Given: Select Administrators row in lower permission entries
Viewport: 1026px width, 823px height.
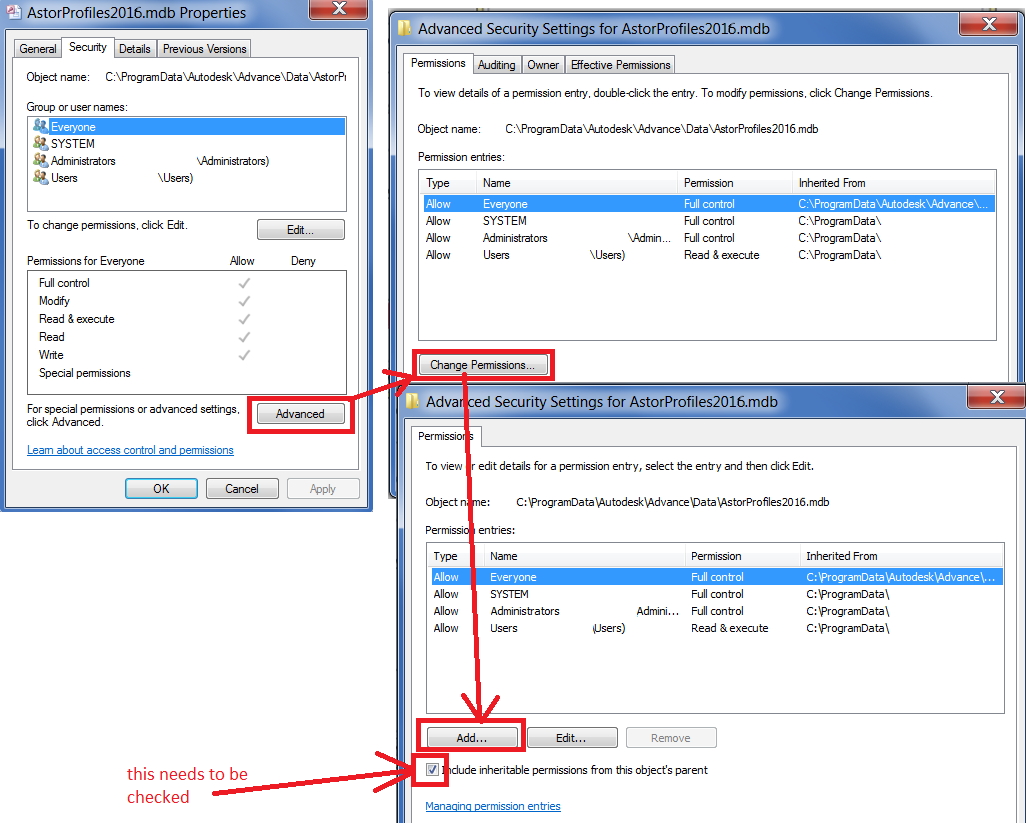Looking at the screenshot, I should tap(716, 610).
